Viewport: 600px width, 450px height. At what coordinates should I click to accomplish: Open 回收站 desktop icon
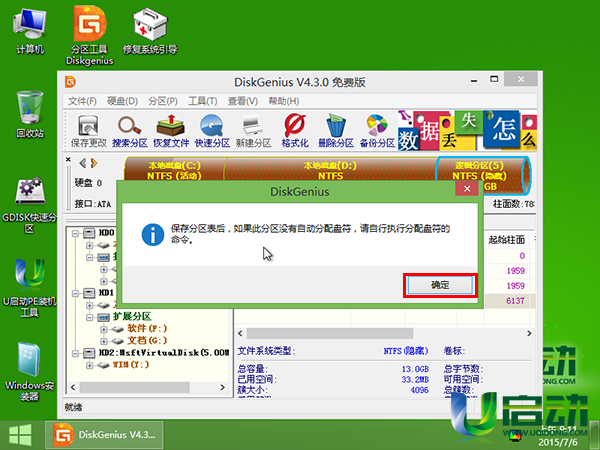pos(29,114)
